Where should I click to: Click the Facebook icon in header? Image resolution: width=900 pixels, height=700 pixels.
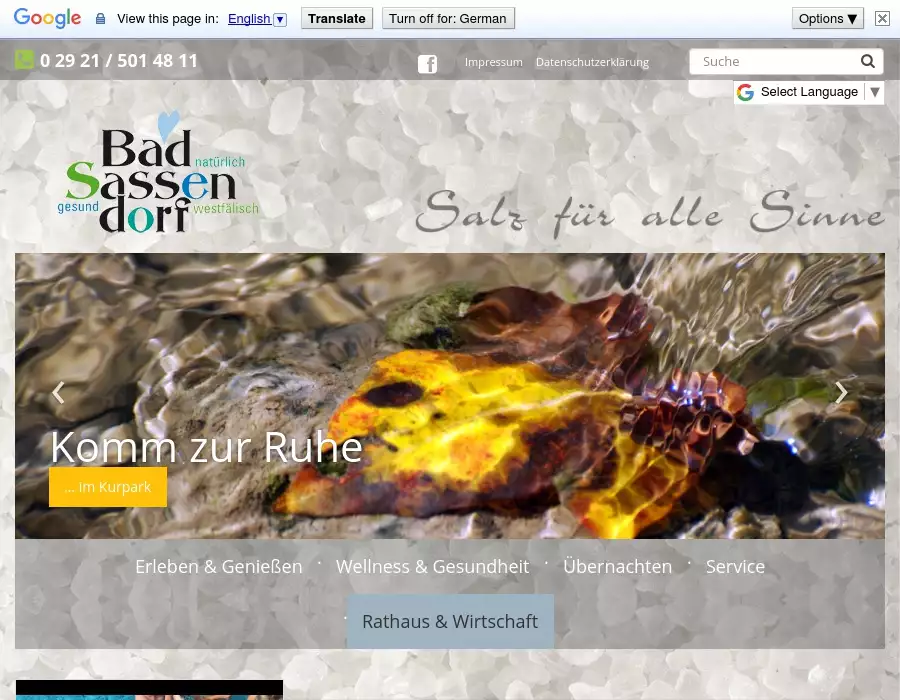click(427, 64)
